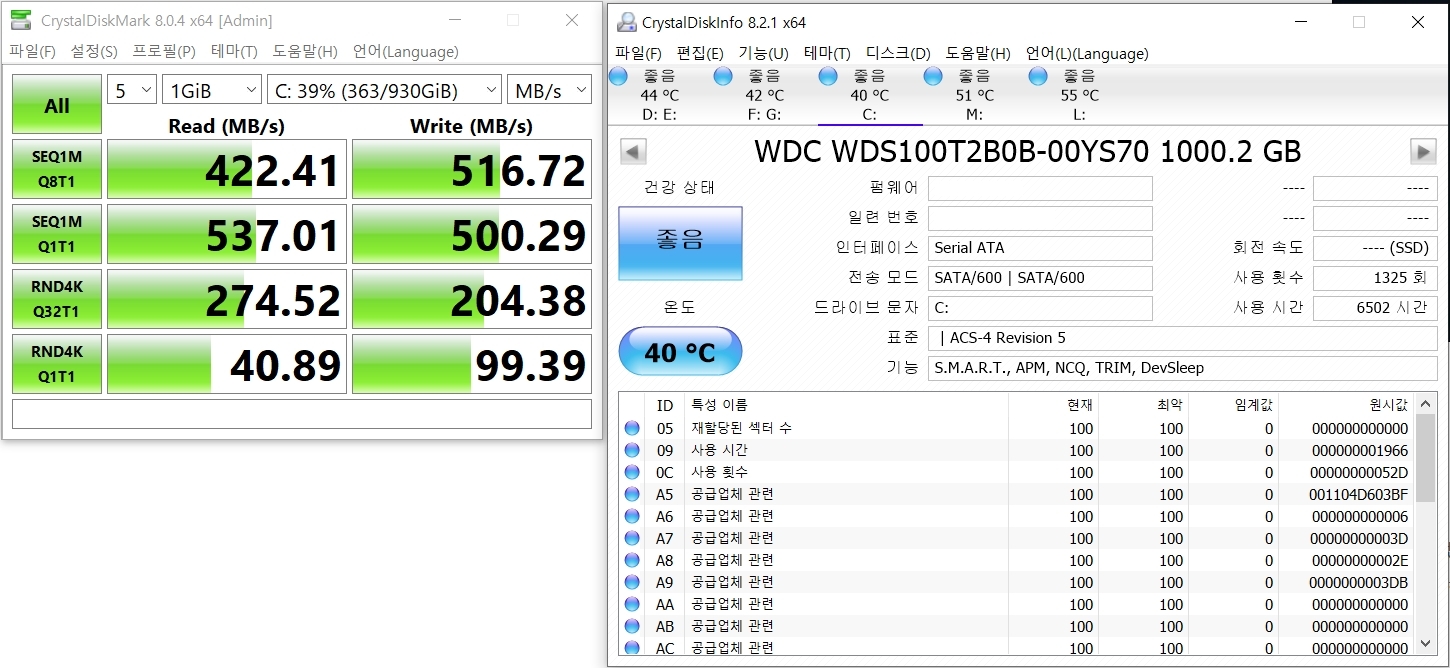Open CrystalDiskMark 파일(F) menu
The image size is (1450, 668).
point(32,52)
